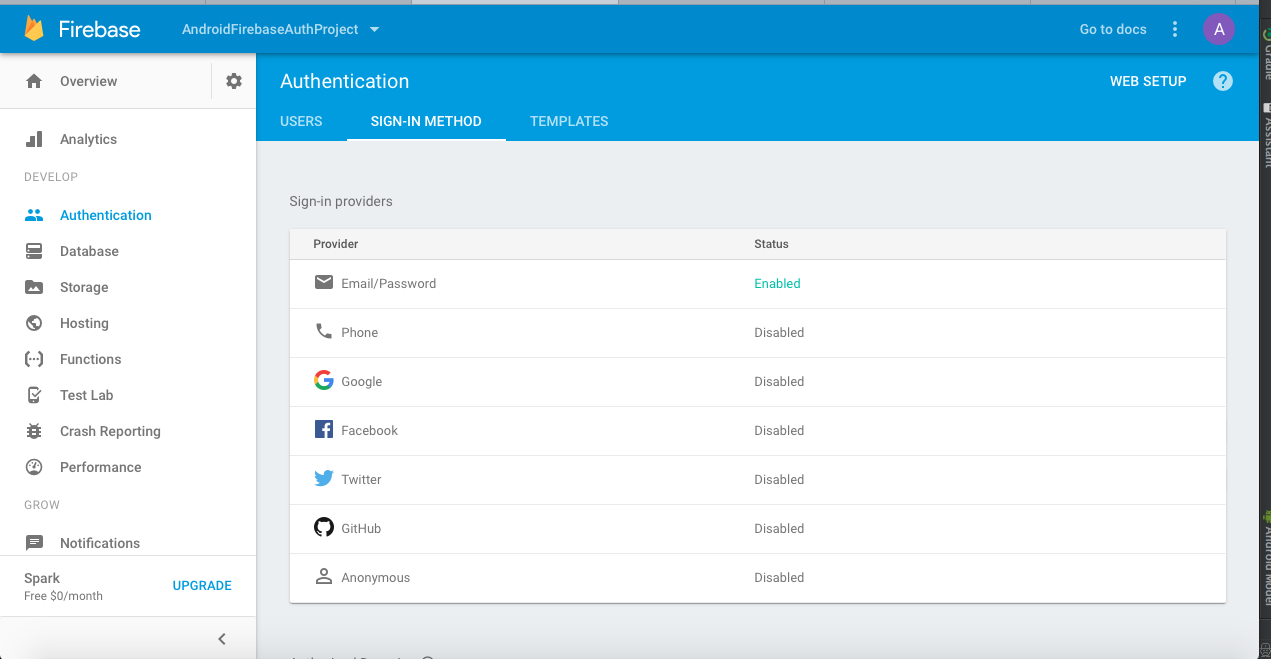This screenshot has height=659, width=1271.
Task: Click the GitHub octocat icon
Action: tap(323, 527)
